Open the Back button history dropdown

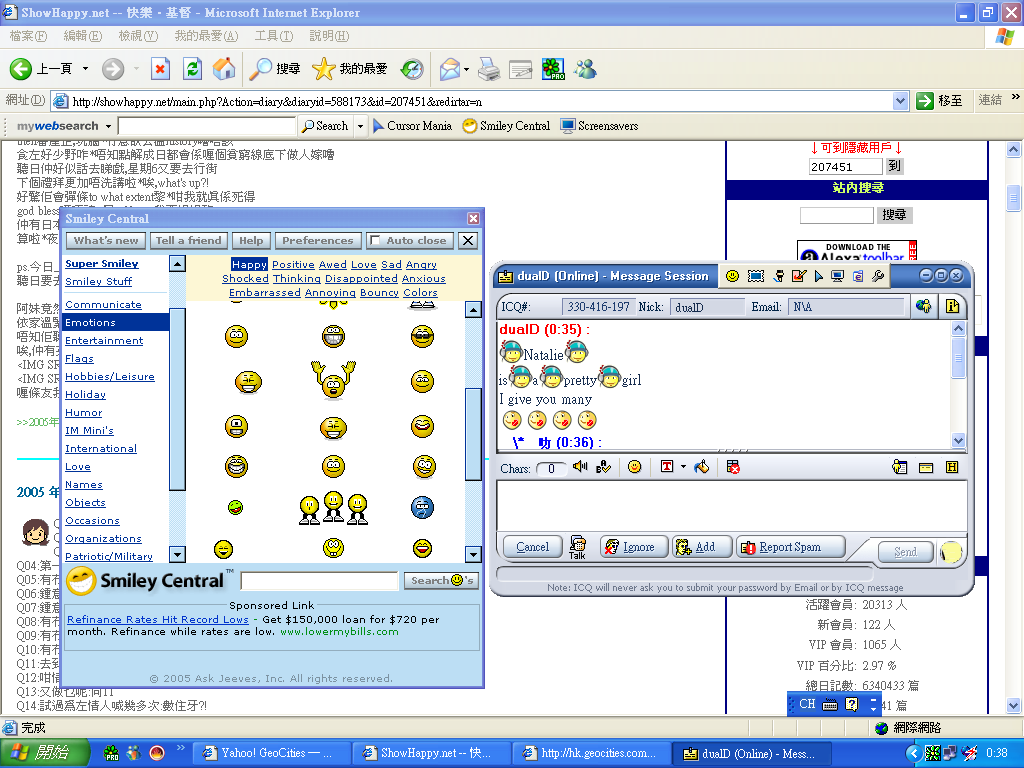coord(86,69)
